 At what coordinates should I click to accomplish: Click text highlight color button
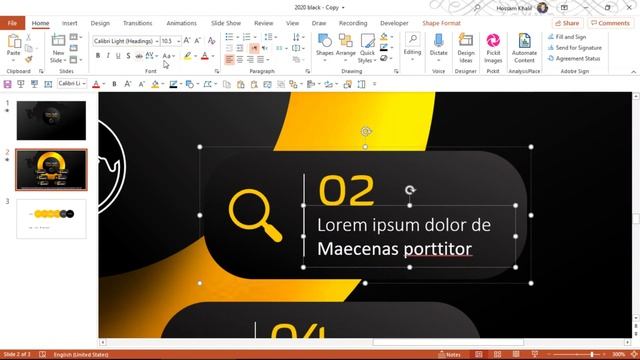click(187, 56)
